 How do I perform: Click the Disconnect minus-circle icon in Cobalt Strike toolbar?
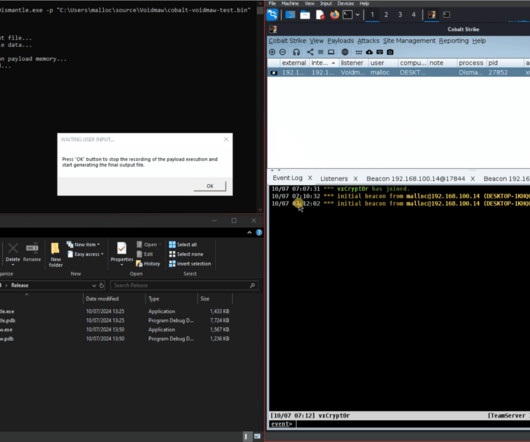pos(283,52)
